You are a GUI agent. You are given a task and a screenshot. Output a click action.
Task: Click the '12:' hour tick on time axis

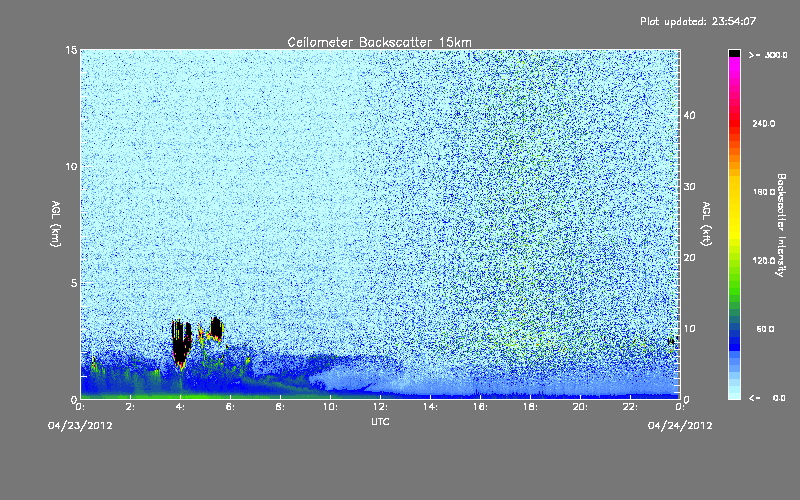pyautogui.click(x=380, y=407)
